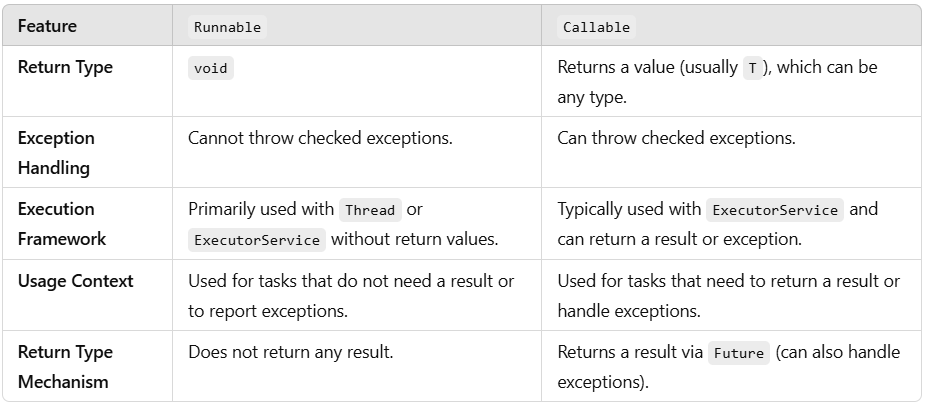Select the Usage Context row label

[76, 280]
